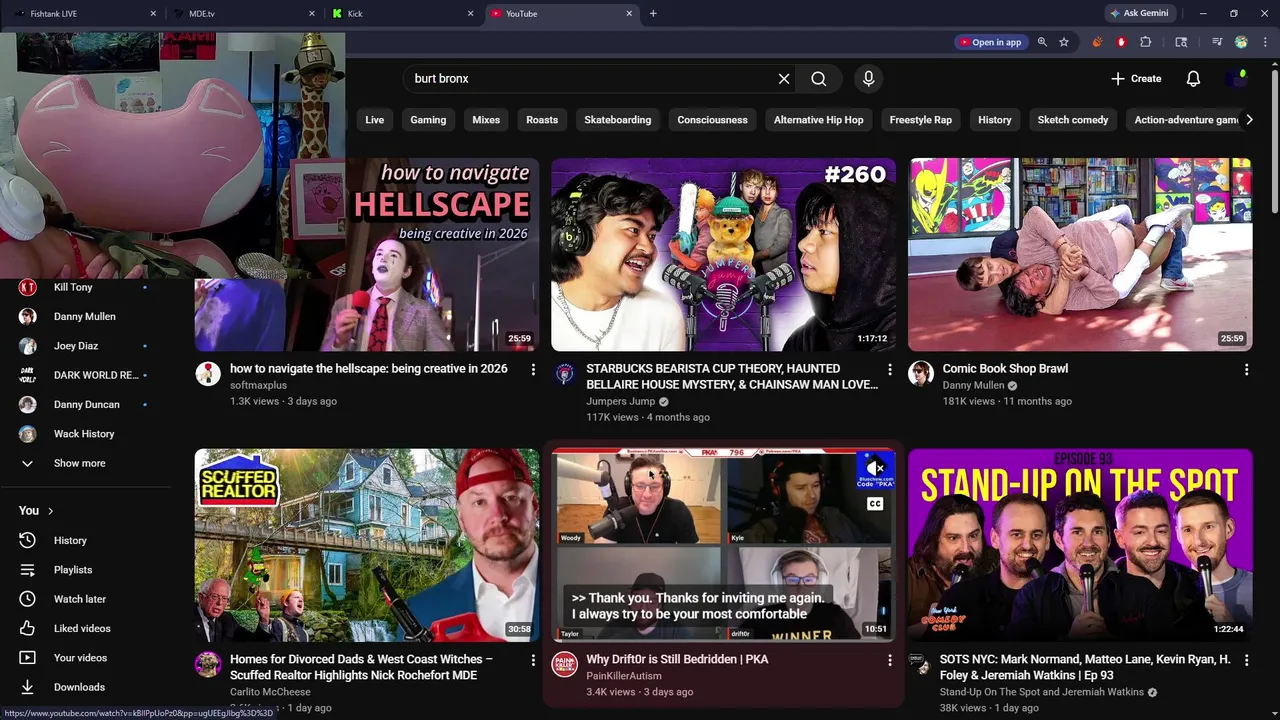Select the Sketch comedy filter chip
Image resolution: width=1280 pixels, height=720 pixels.
(1073, 120)
